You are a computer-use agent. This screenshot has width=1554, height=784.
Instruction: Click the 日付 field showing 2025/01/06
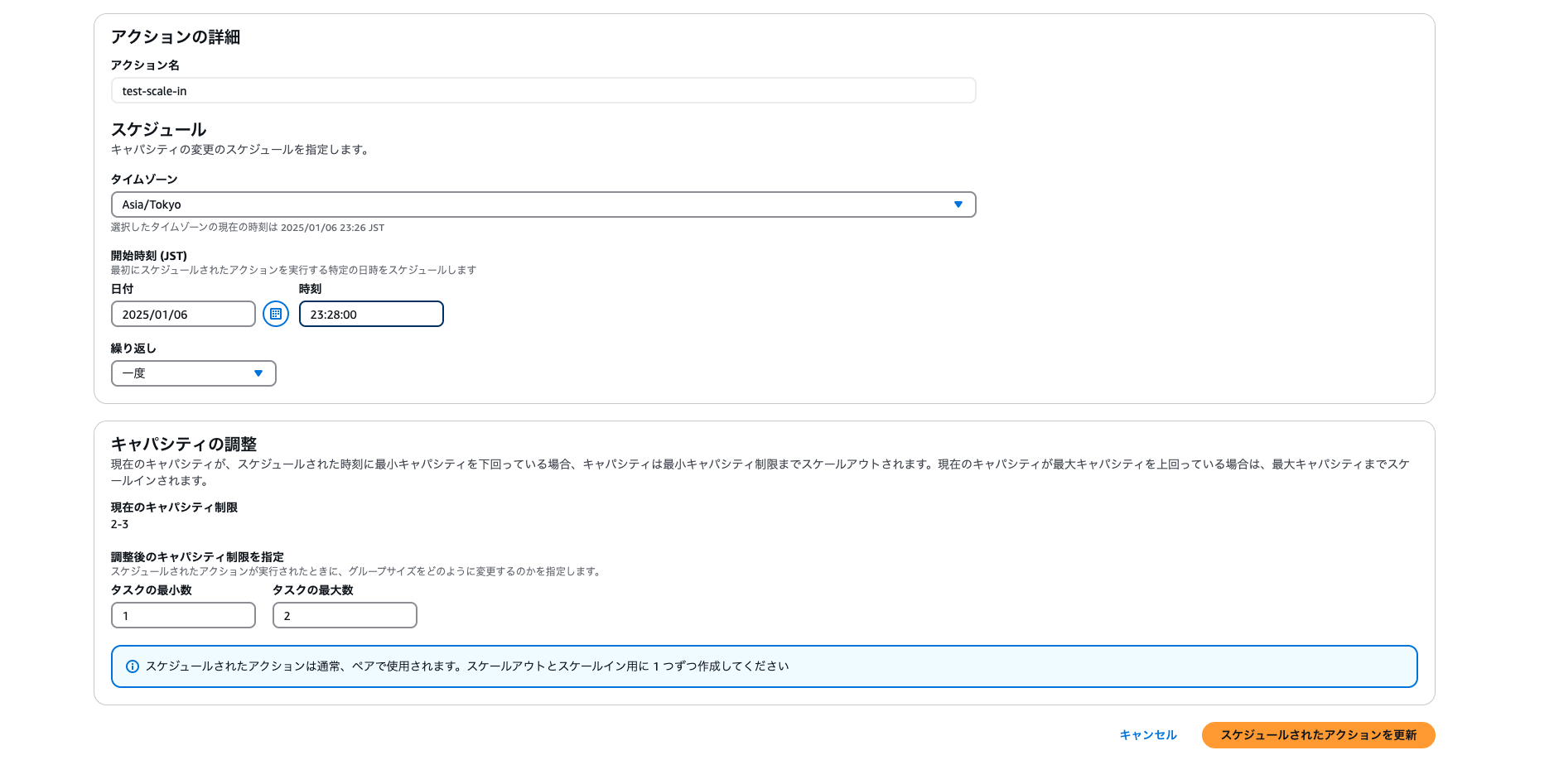[x=183, y=315]
